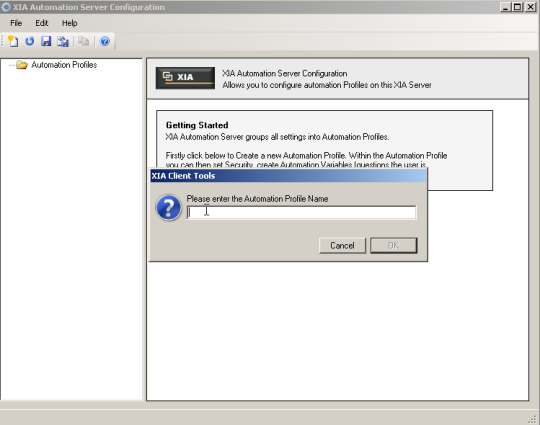The image size is (540, 425).
Task: Click the XIA Client Tools dialog title bar
Action: point(288,176)
